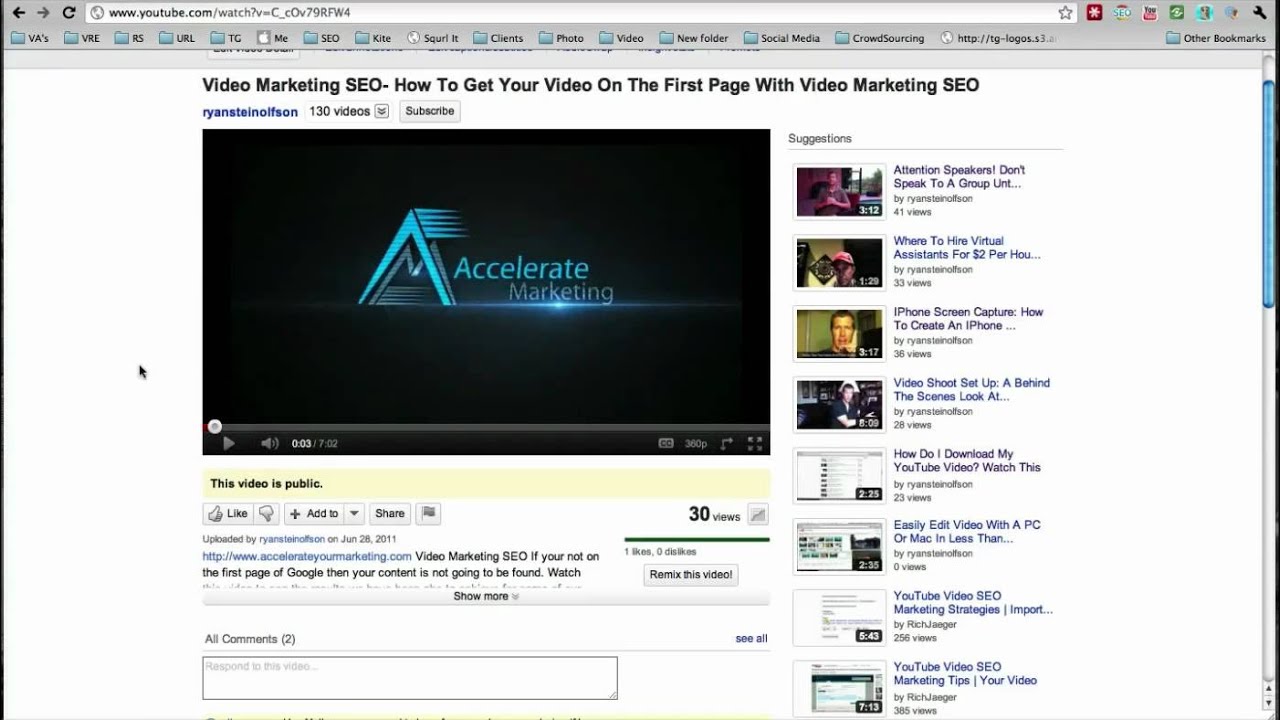Open the Photo bookmark folder
The height and width of the screenshot is (720, 1280).
[x=561, y=38]
